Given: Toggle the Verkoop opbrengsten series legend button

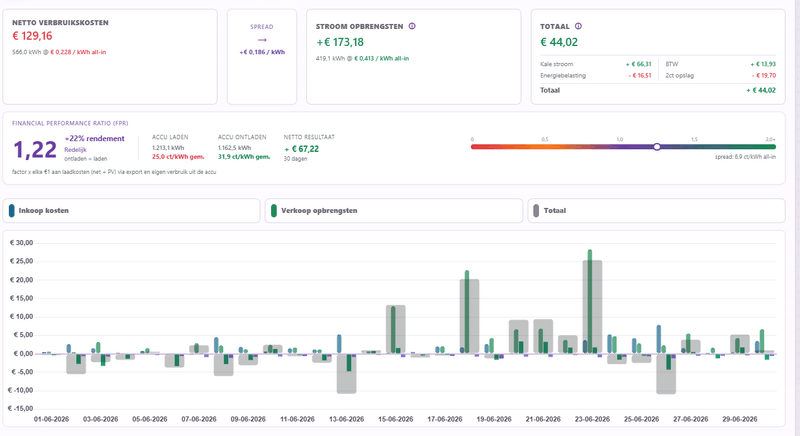Looking at the screenshot, I should [x=394, y=211].
